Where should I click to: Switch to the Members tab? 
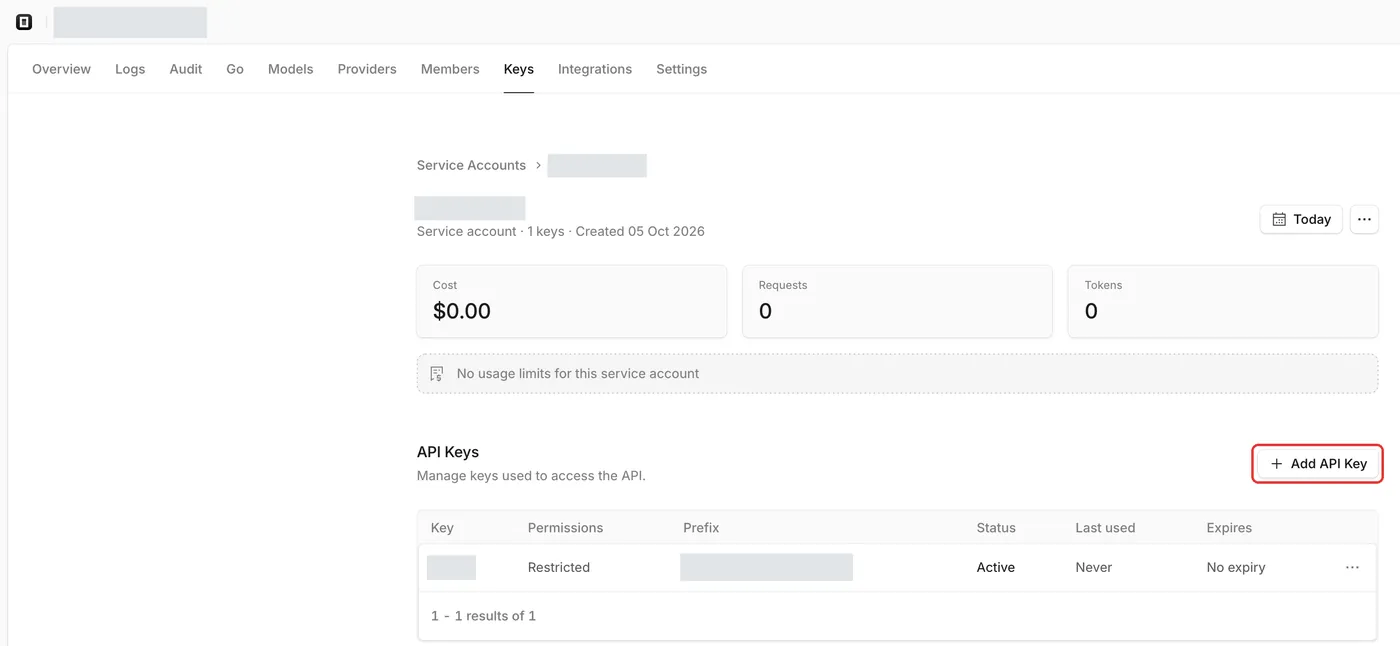pos(450,69)
